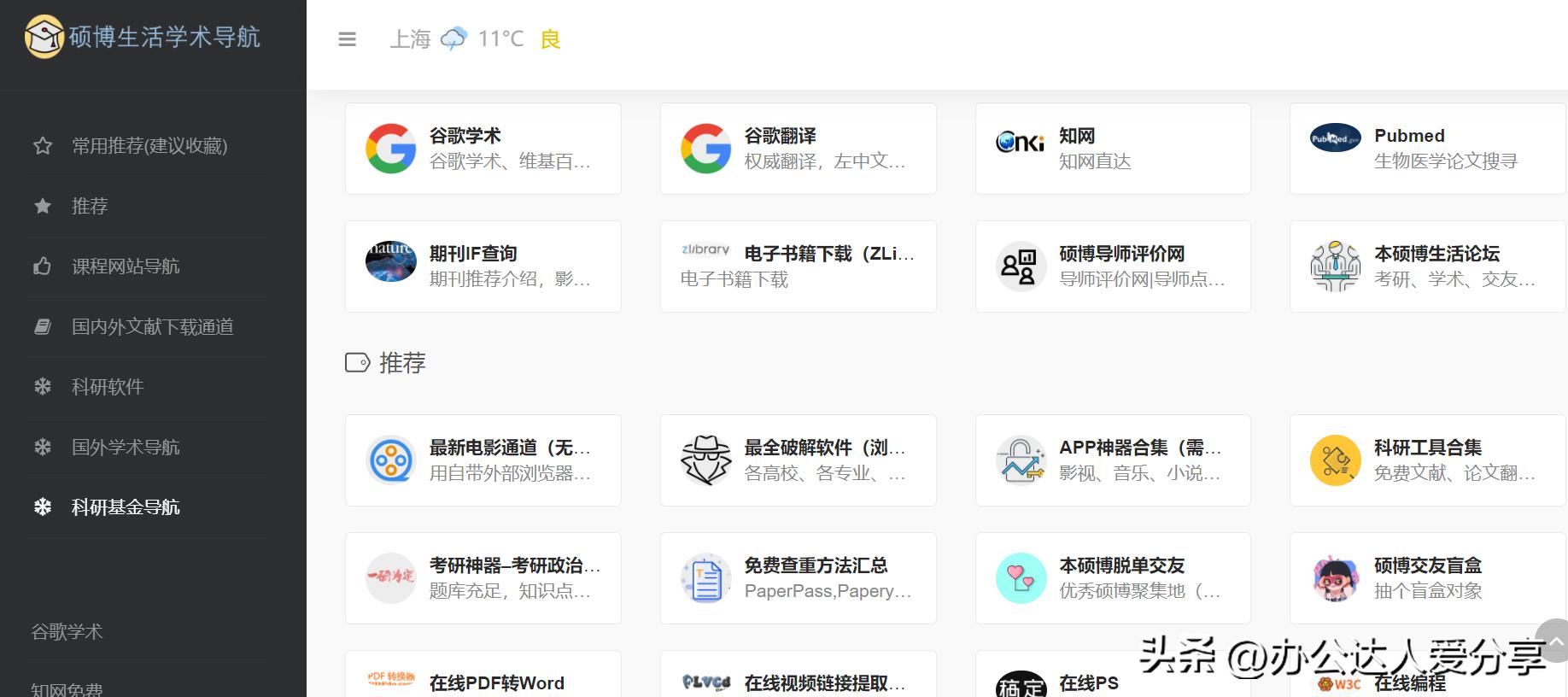Open 知网免费 link in sidebar footer
The height and width of the screenshot is (697, 1568).
click(67, 688)
